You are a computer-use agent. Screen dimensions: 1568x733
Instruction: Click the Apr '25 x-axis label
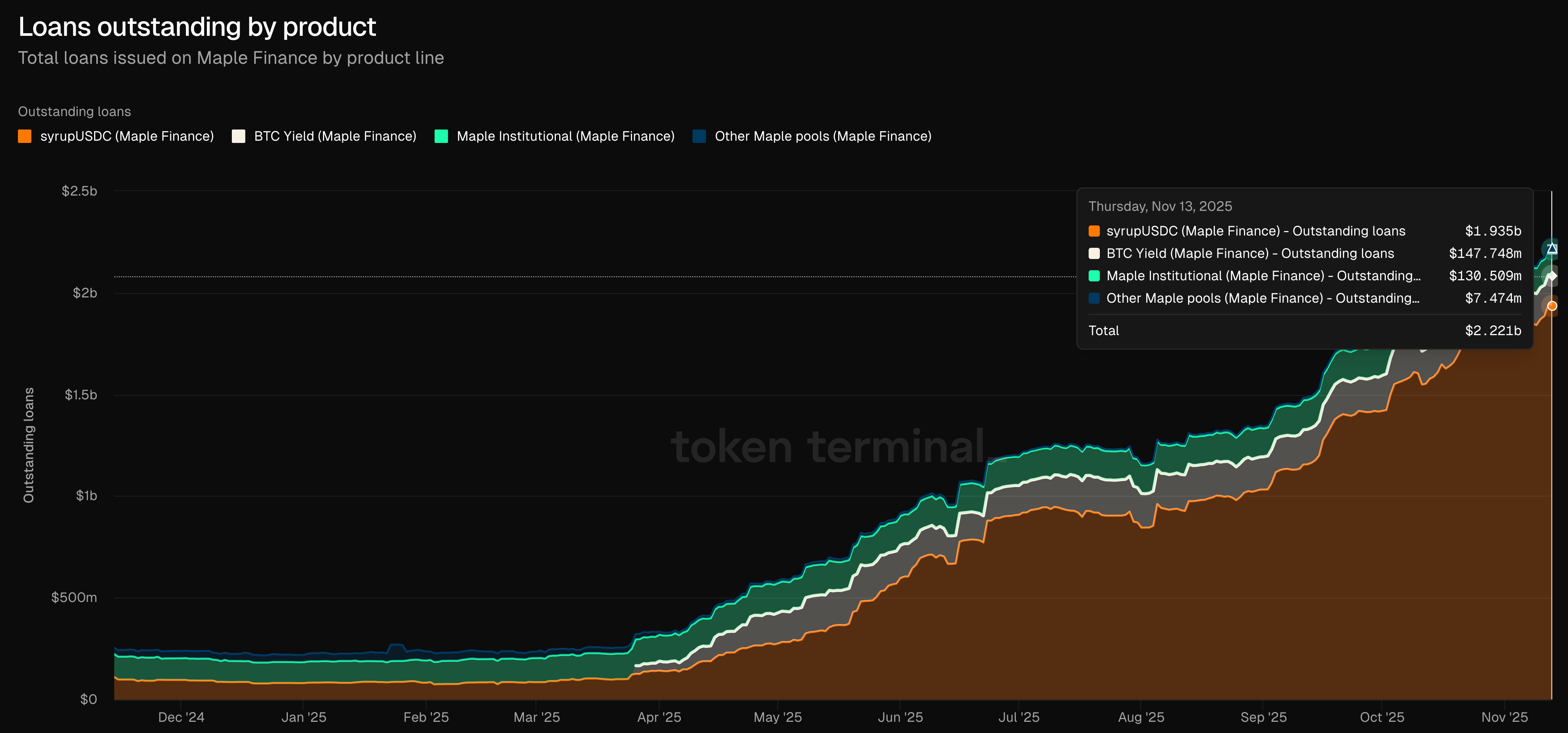pyautogui.click(x=659, y=717)
